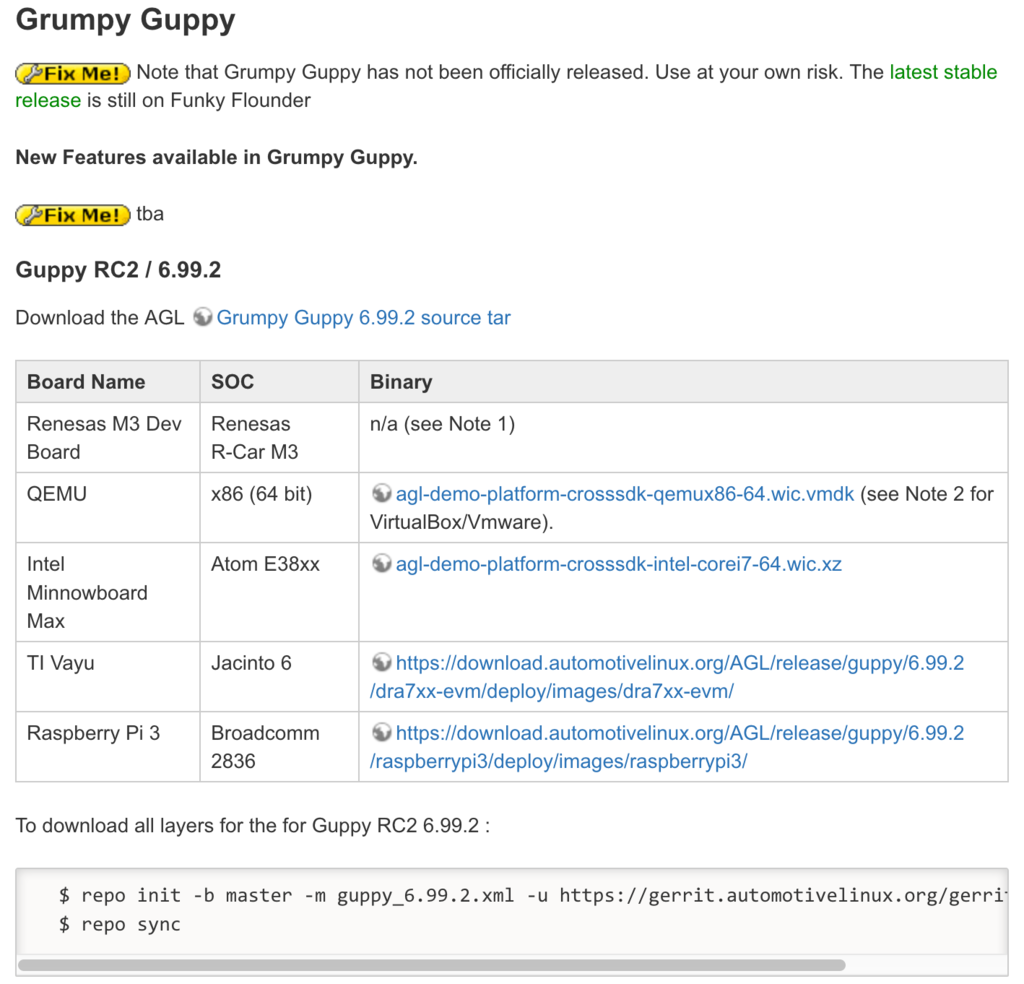Click the globe icon in the TI Vayu row

tap(381, 663)
